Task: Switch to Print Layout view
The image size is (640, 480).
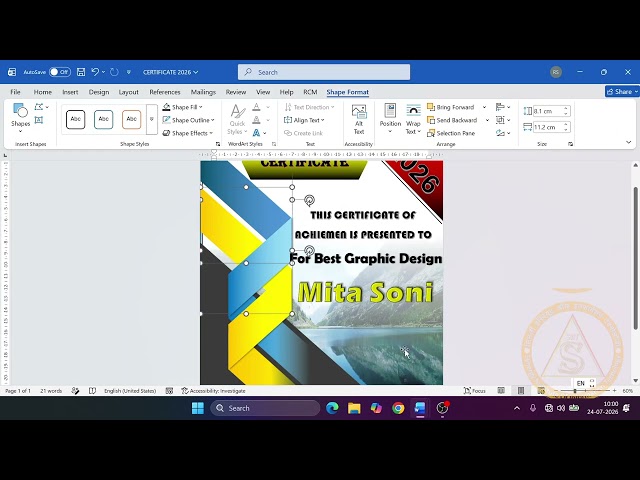Action: (x=521, y=391)
